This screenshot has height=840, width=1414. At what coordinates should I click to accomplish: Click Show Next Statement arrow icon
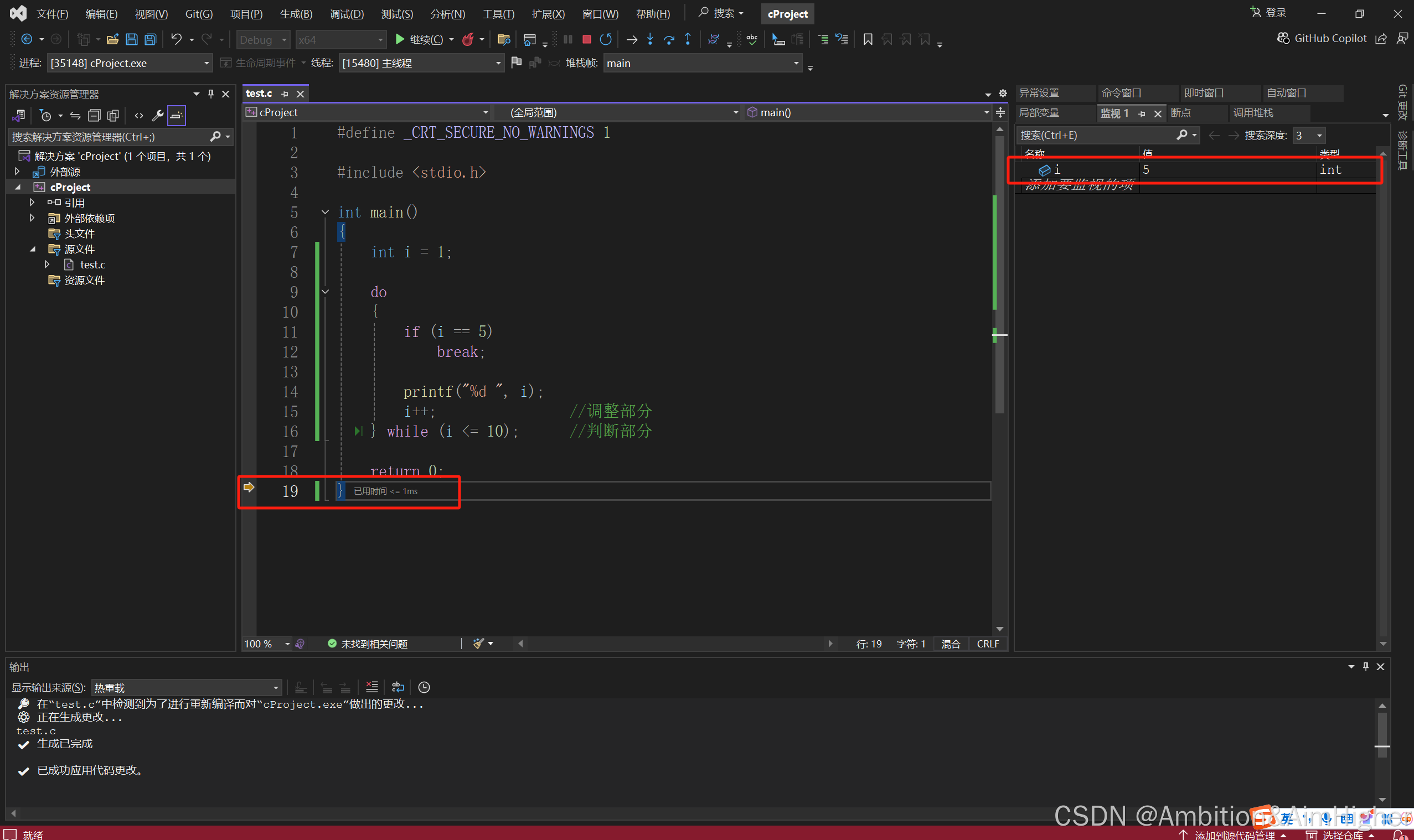[631, 39]
